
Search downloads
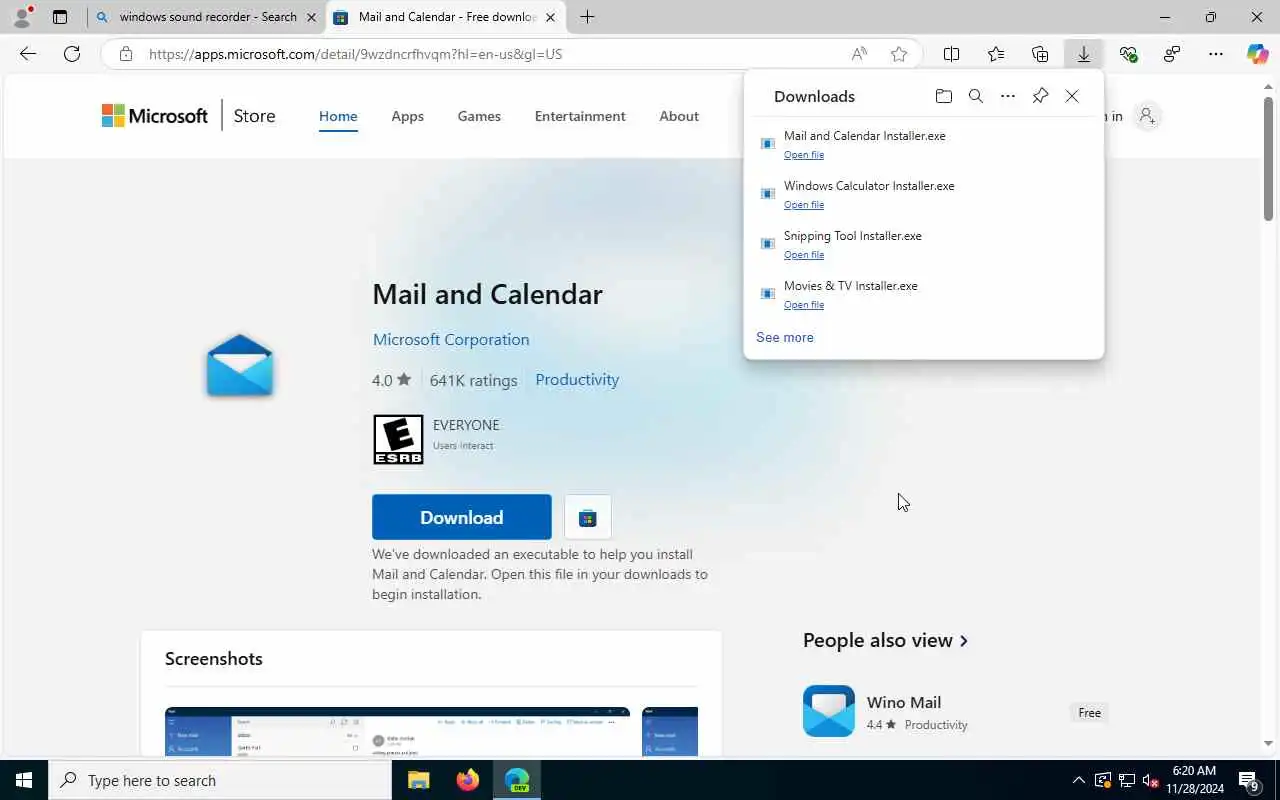click(976, 96)
